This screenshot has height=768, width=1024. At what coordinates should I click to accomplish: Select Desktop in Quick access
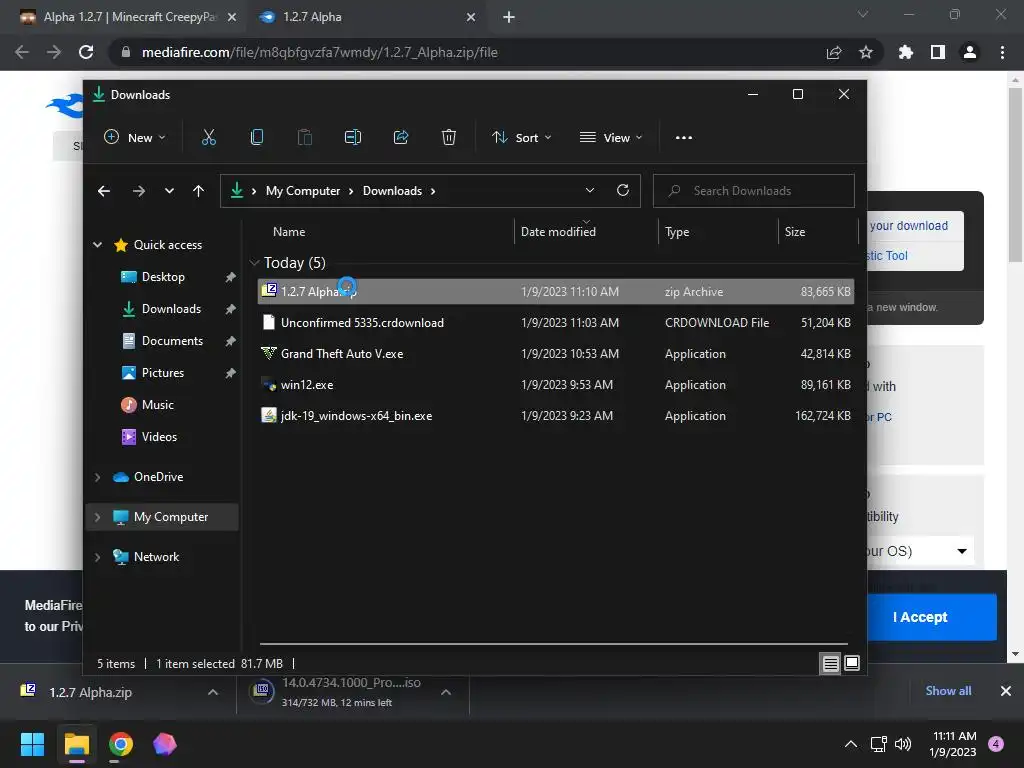[x=163, y=277]
